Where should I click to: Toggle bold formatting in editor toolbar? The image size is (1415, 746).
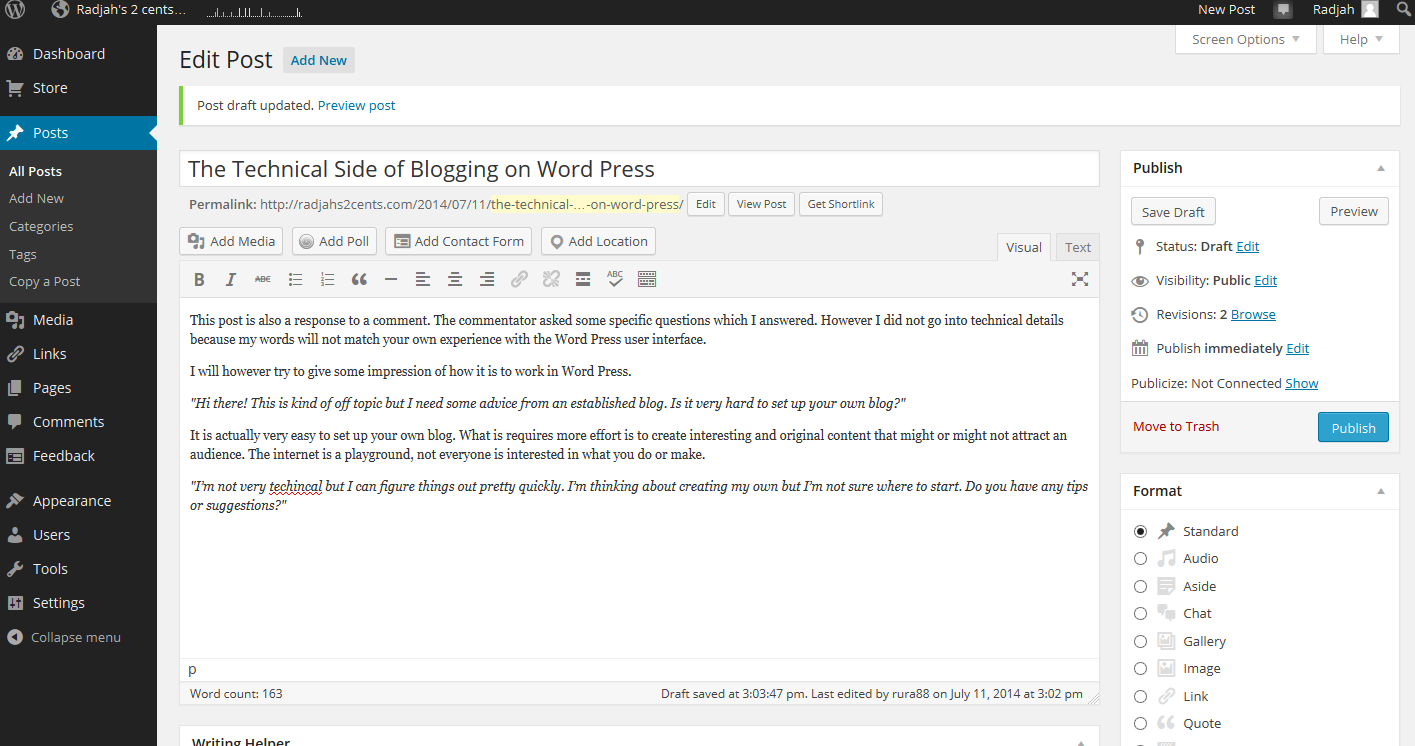[x=199, y=280]
